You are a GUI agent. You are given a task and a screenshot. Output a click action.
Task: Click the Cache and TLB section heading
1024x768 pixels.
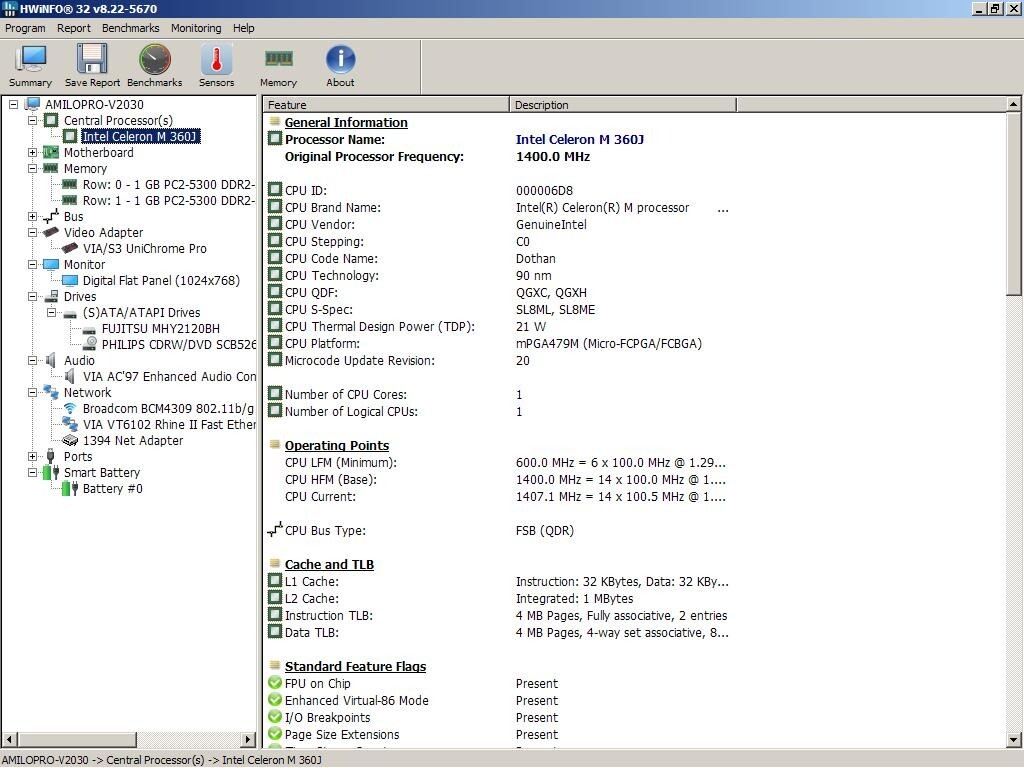point(329,564)
